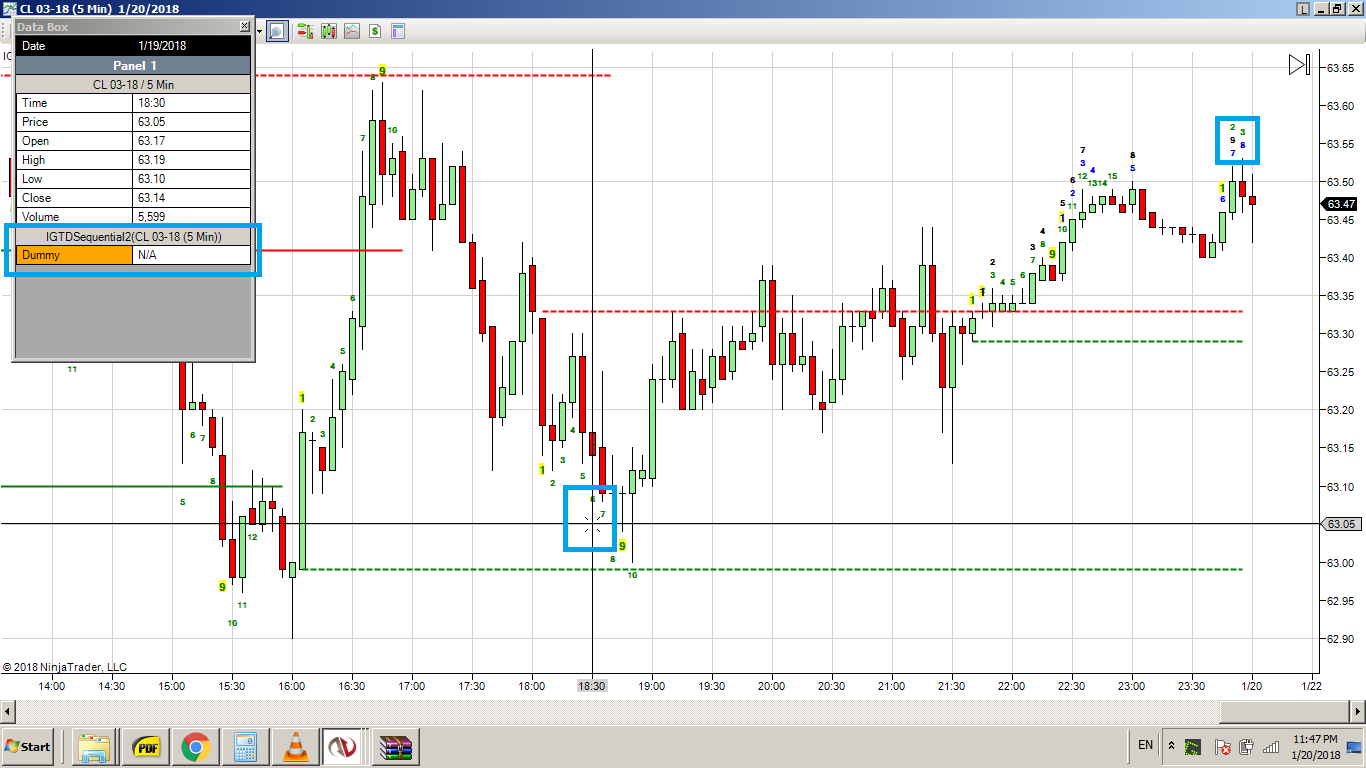Expand dropdown arrow beside magnifier tool
Image resolution: width=1366 pixels, height=768 pixels.
(x=260, y=31)
